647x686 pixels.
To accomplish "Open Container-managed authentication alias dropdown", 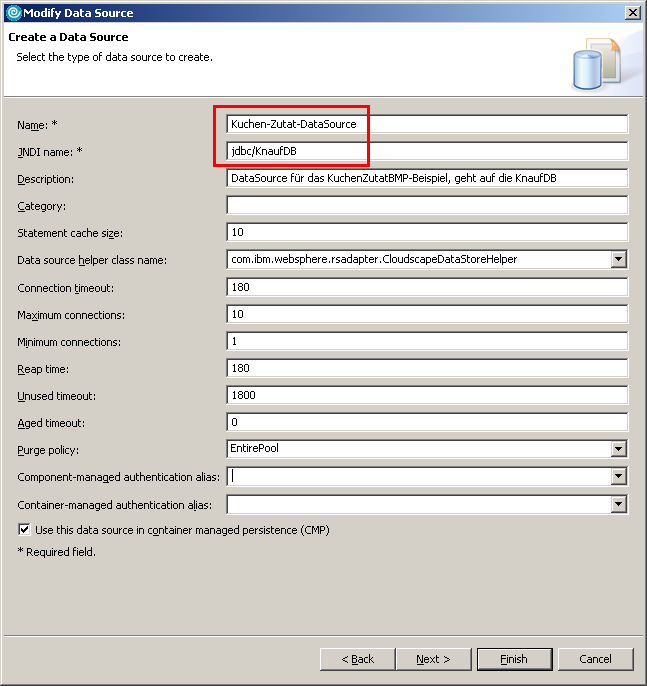I will click(619, 504).
